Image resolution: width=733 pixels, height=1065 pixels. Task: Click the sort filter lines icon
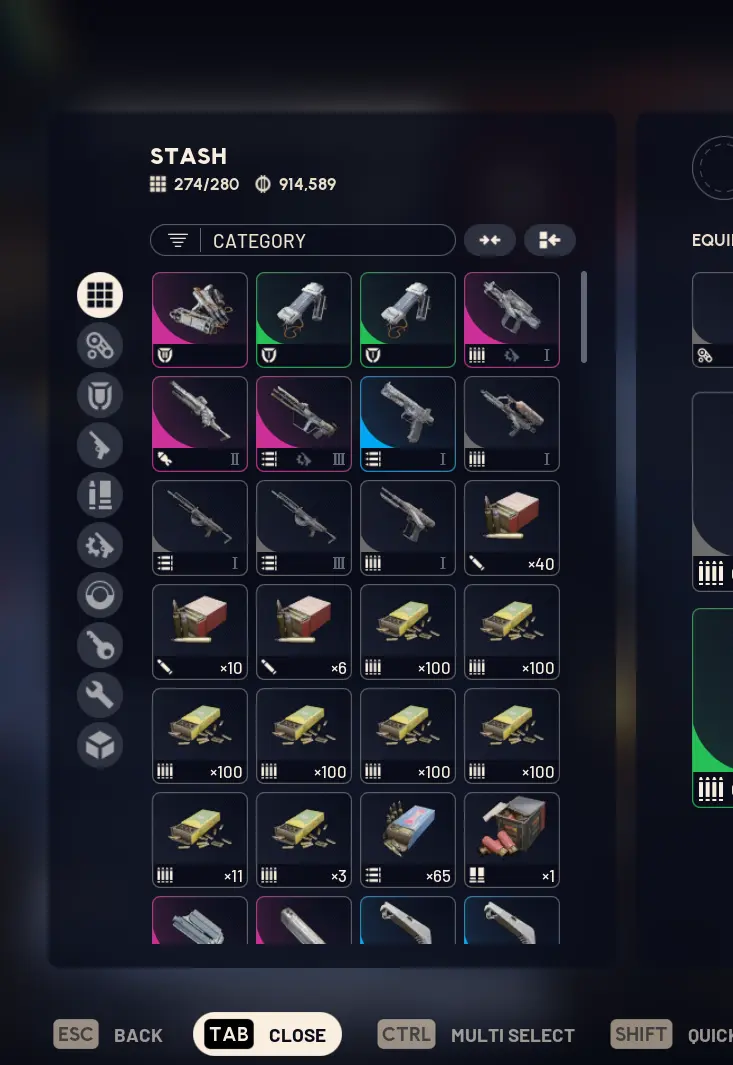pos(177,240)
